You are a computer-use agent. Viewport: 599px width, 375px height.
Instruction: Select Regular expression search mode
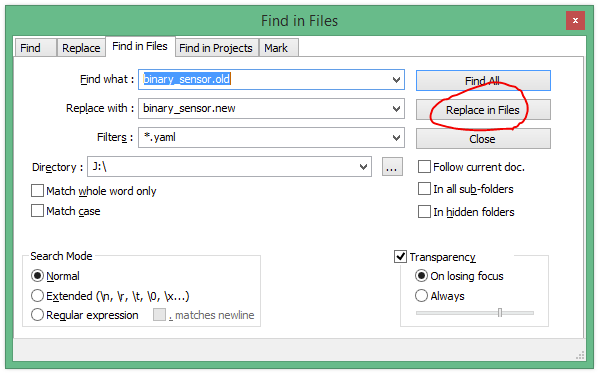(x=37, y=315)
